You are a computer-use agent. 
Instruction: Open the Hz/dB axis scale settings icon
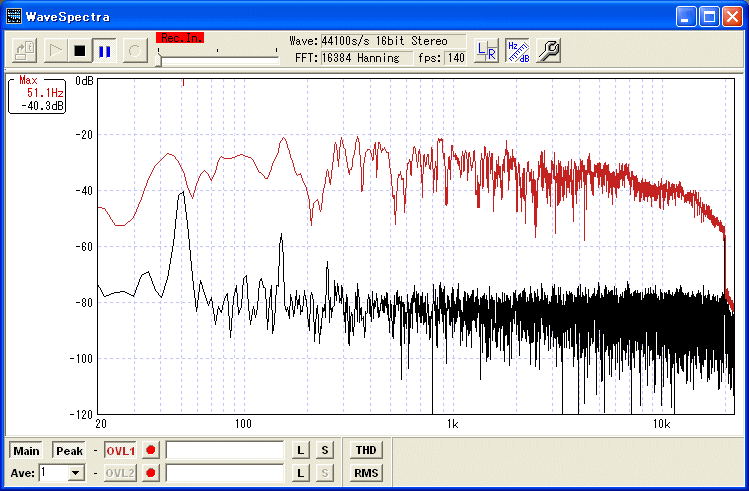tap(517, 50)
